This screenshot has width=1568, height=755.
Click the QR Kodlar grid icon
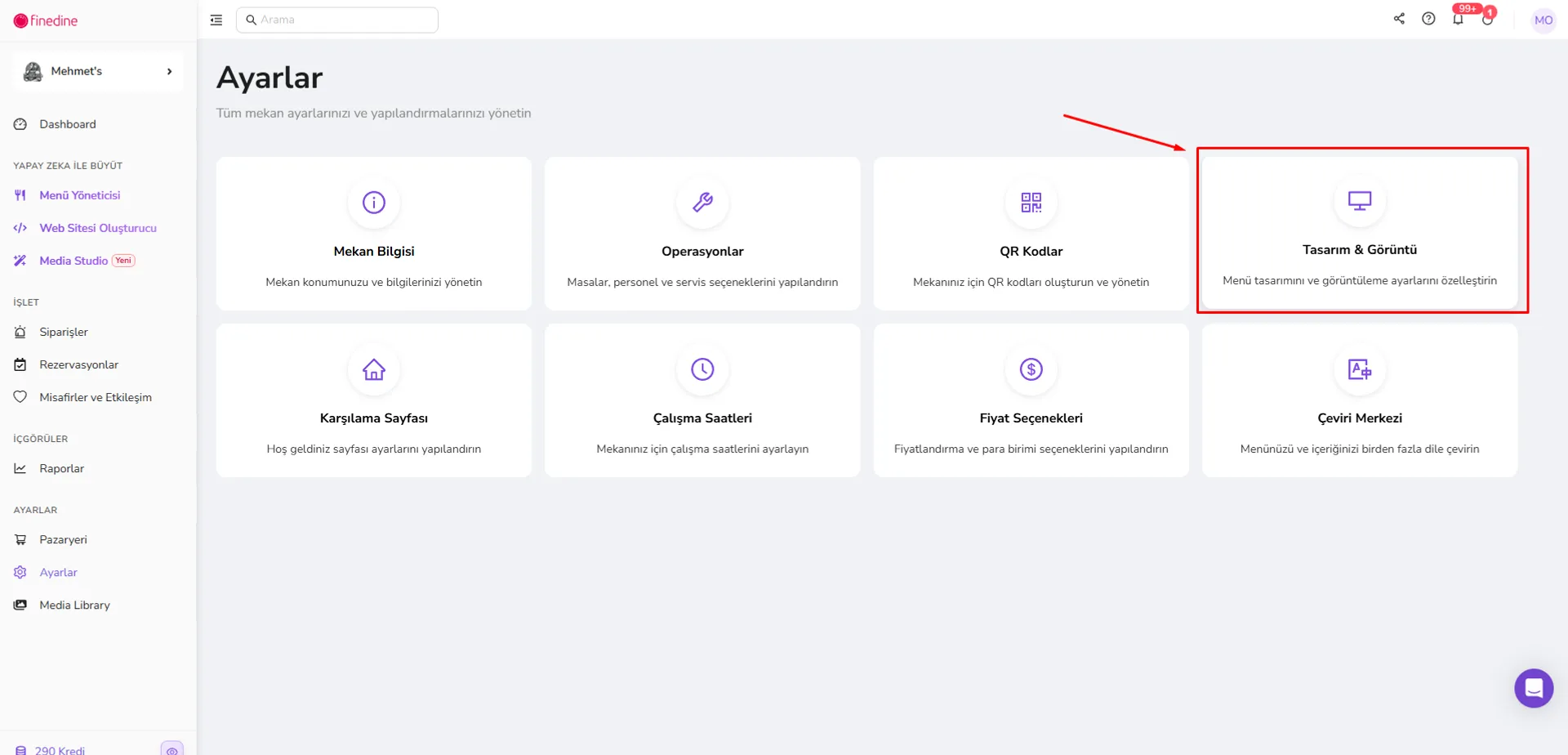pyautogui.click(x=1031, y=202)
